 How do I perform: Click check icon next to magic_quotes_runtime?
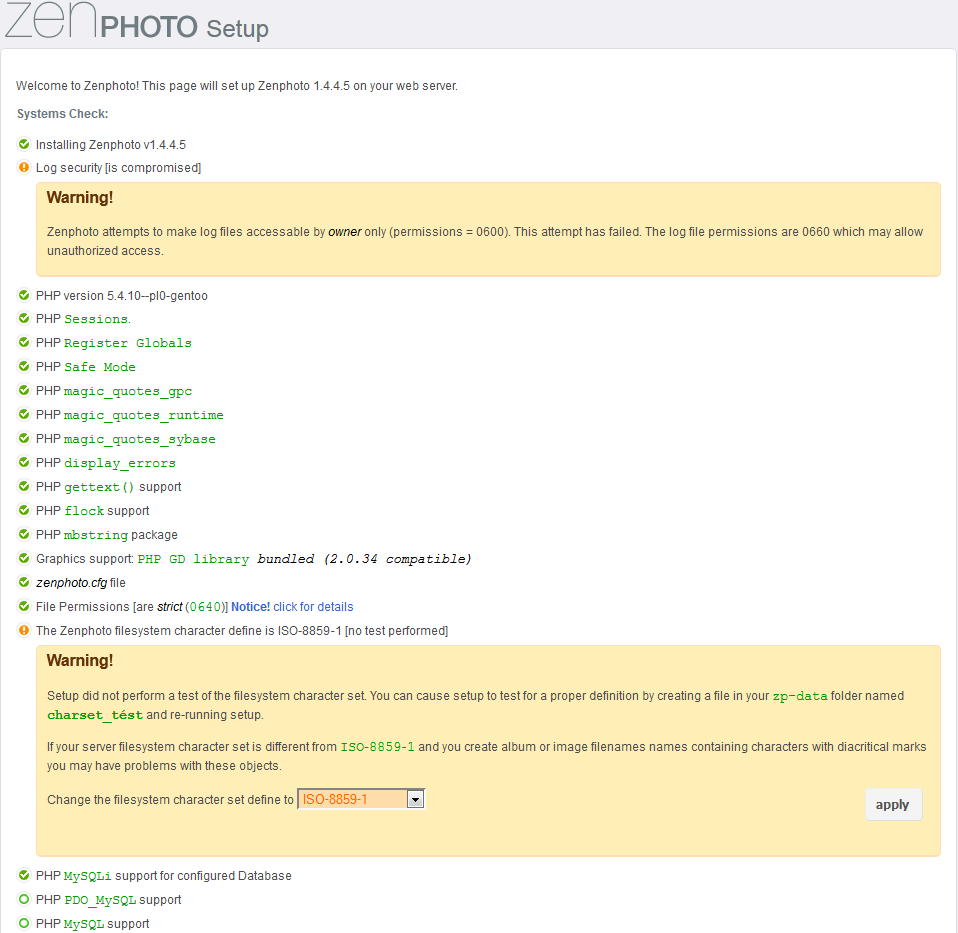[x=24, y=414]
